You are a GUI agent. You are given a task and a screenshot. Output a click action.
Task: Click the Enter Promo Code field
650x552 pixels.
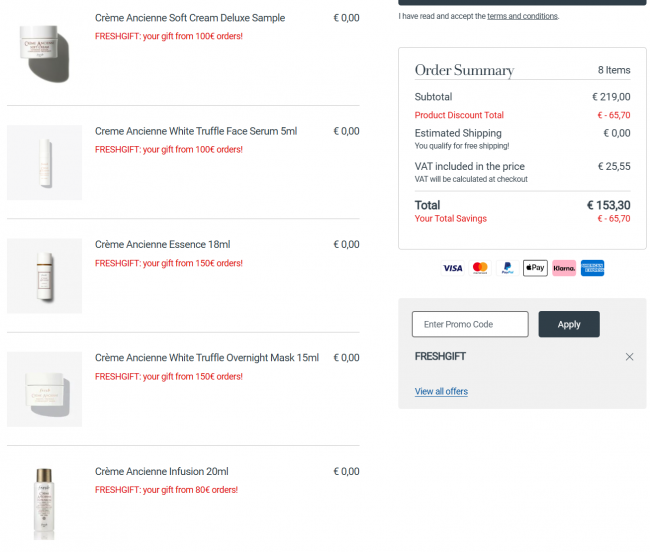click(x=470, y=324)
